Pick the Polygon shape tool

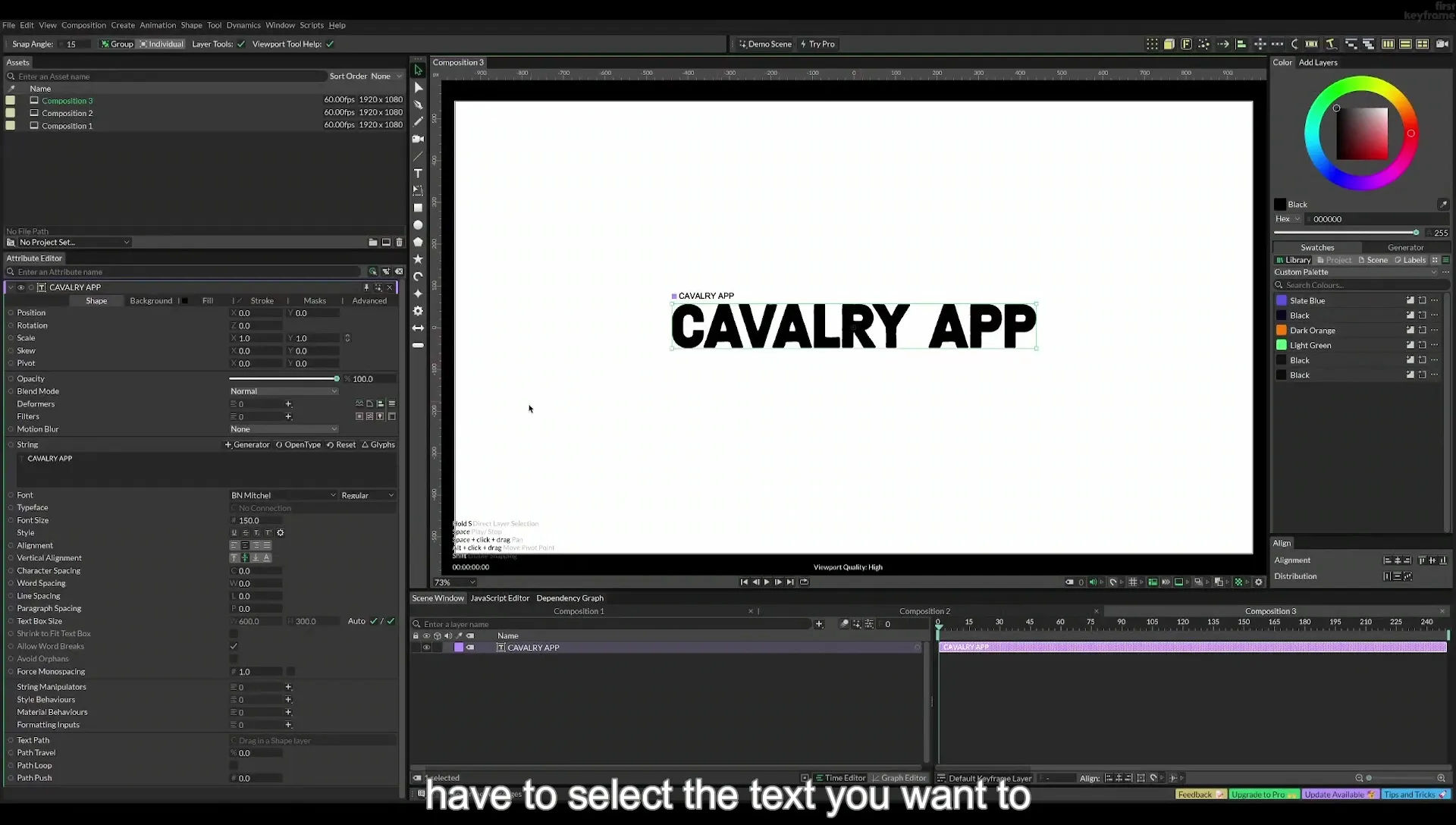(418, 242)
